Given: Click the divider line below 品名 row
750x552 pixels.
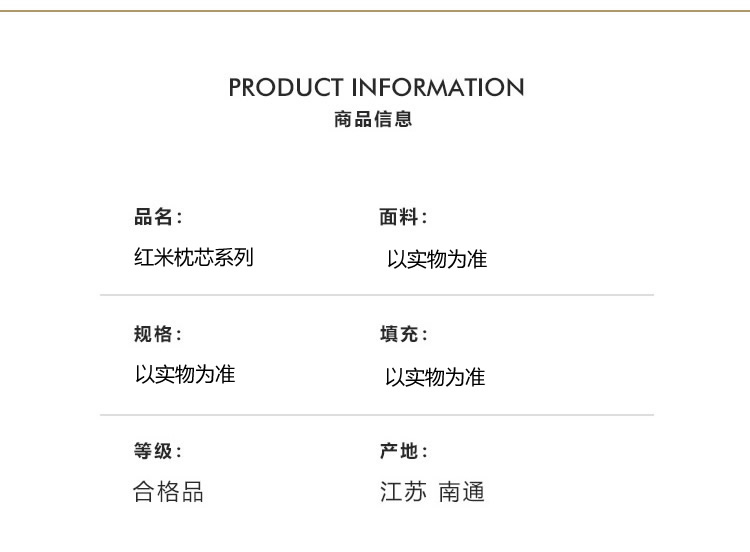Looking at the screenshot, I should (377, 295).
